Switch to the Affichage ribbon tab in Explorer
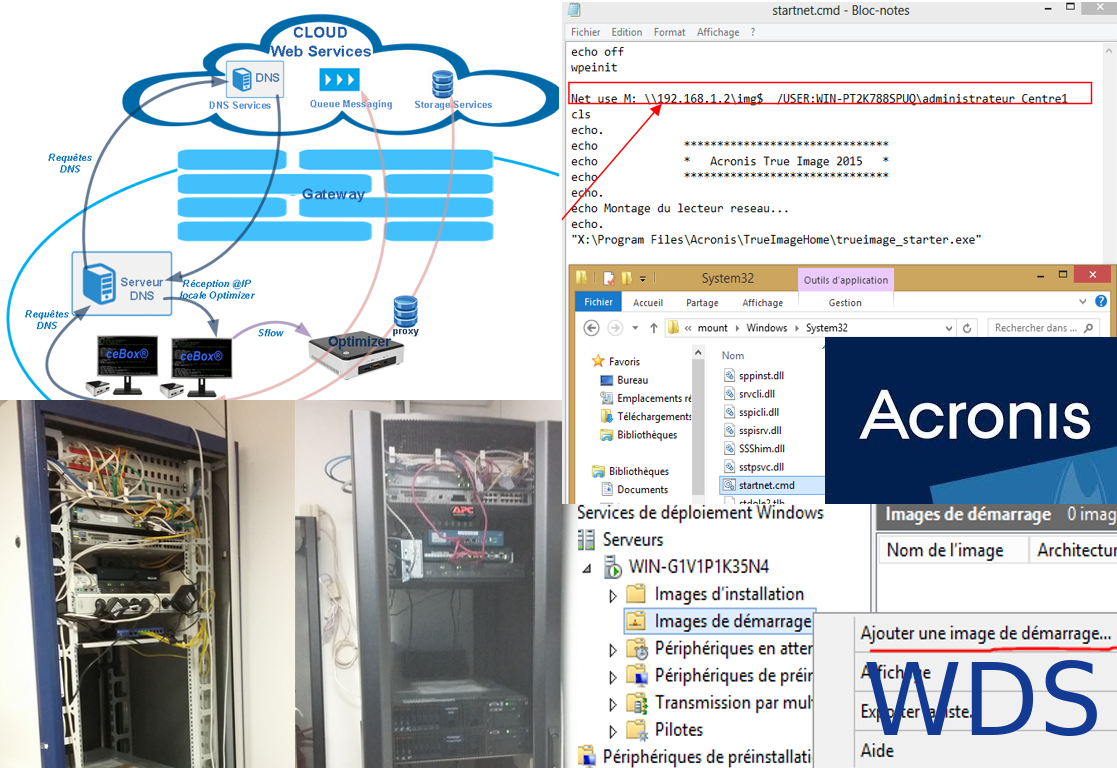The width and height of the screenshot is (1117, 768). tap(762, 303)
